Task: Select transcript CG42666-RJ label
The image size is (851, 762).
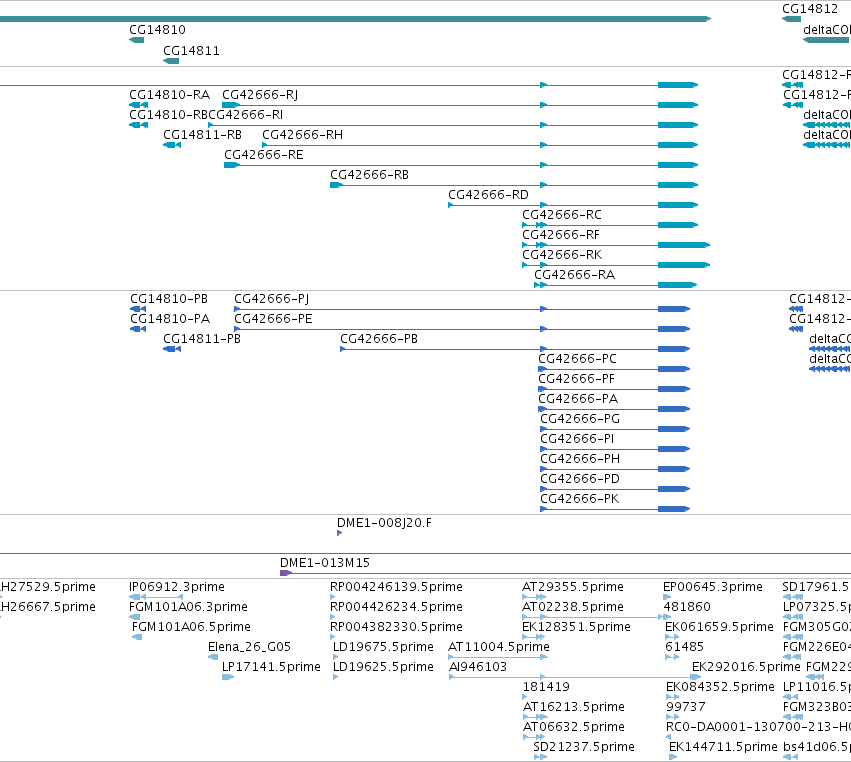Action: pyautogui.click(x=260, y=95)
